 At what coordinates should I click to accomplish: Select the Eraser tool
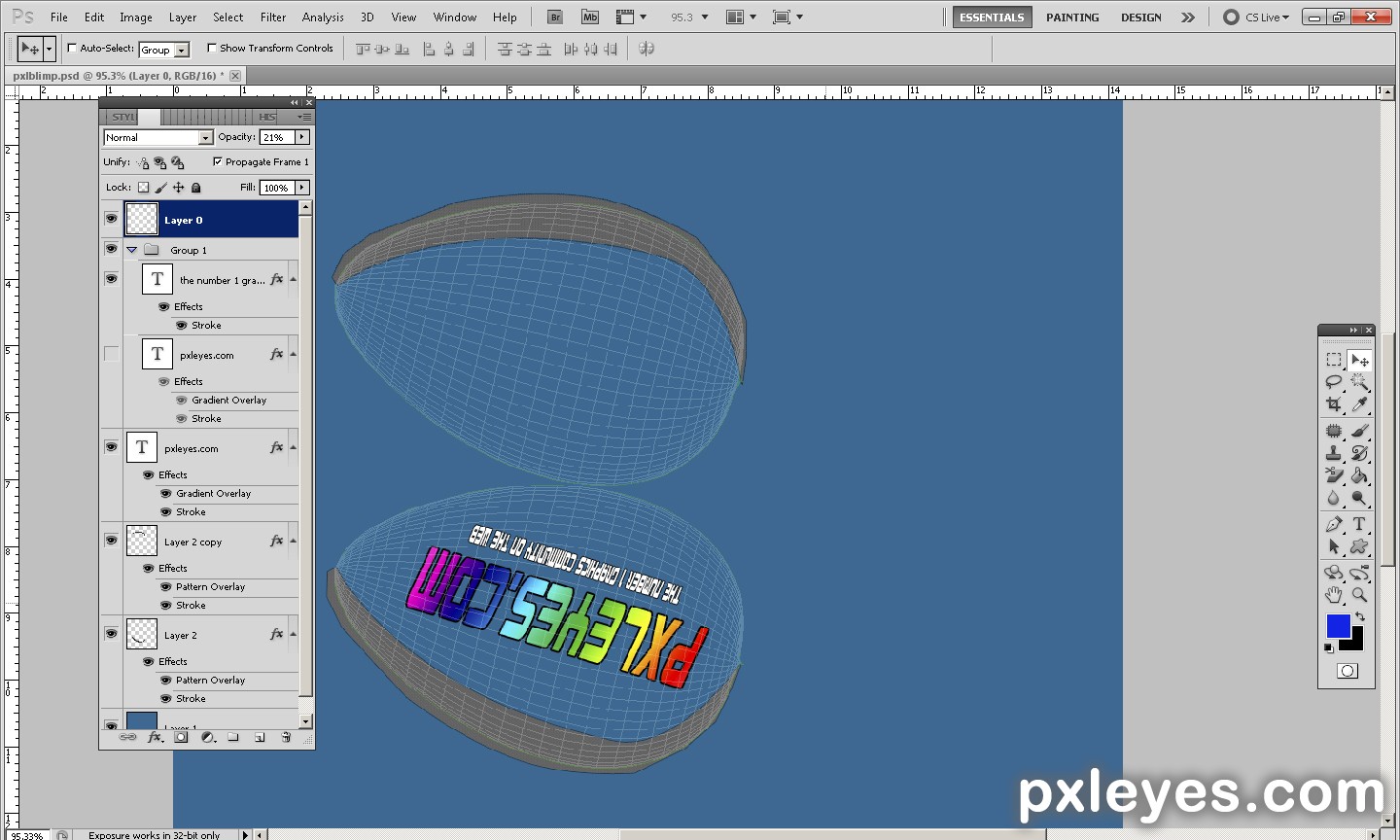[1334, 475]
